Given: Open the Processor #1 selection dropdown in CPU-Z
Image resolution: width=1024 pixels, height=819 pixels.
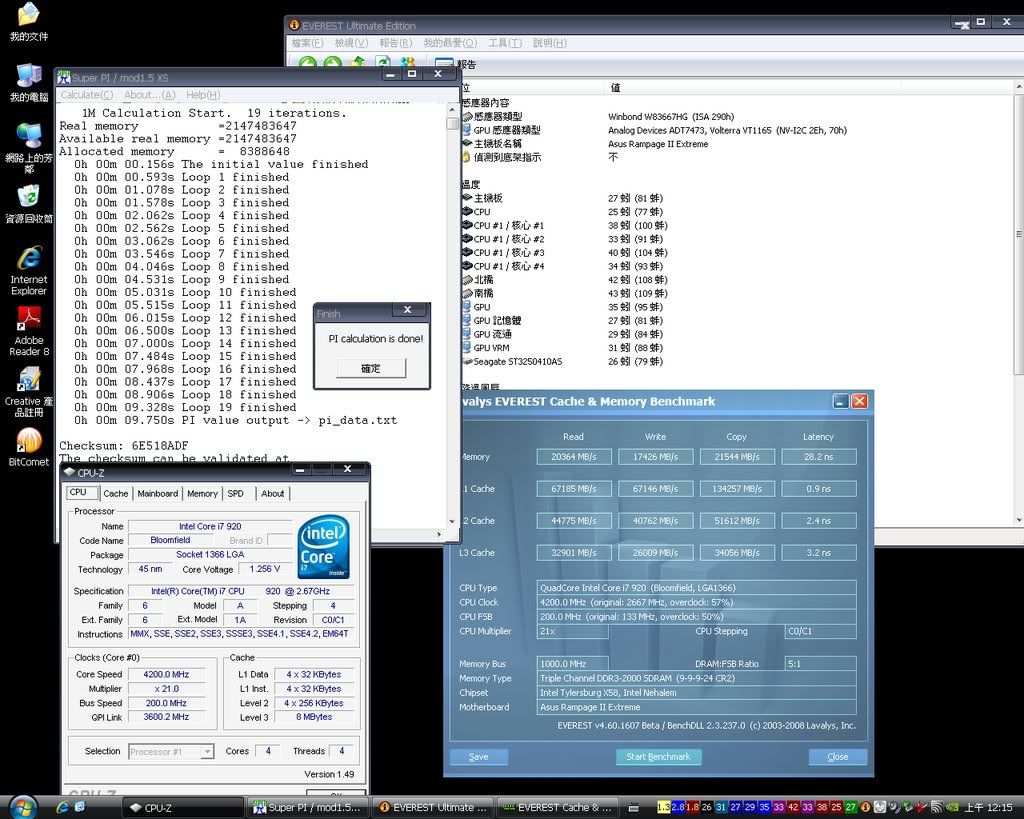Looking at the screenshot, I should click(x=171, y=752).
